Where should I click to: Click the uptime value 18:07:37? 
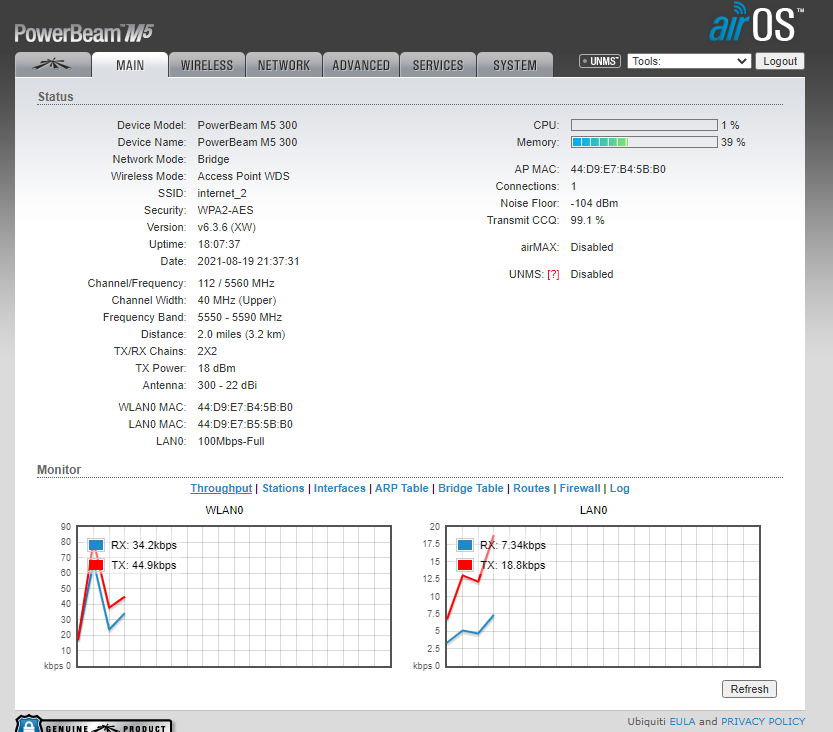219,244
